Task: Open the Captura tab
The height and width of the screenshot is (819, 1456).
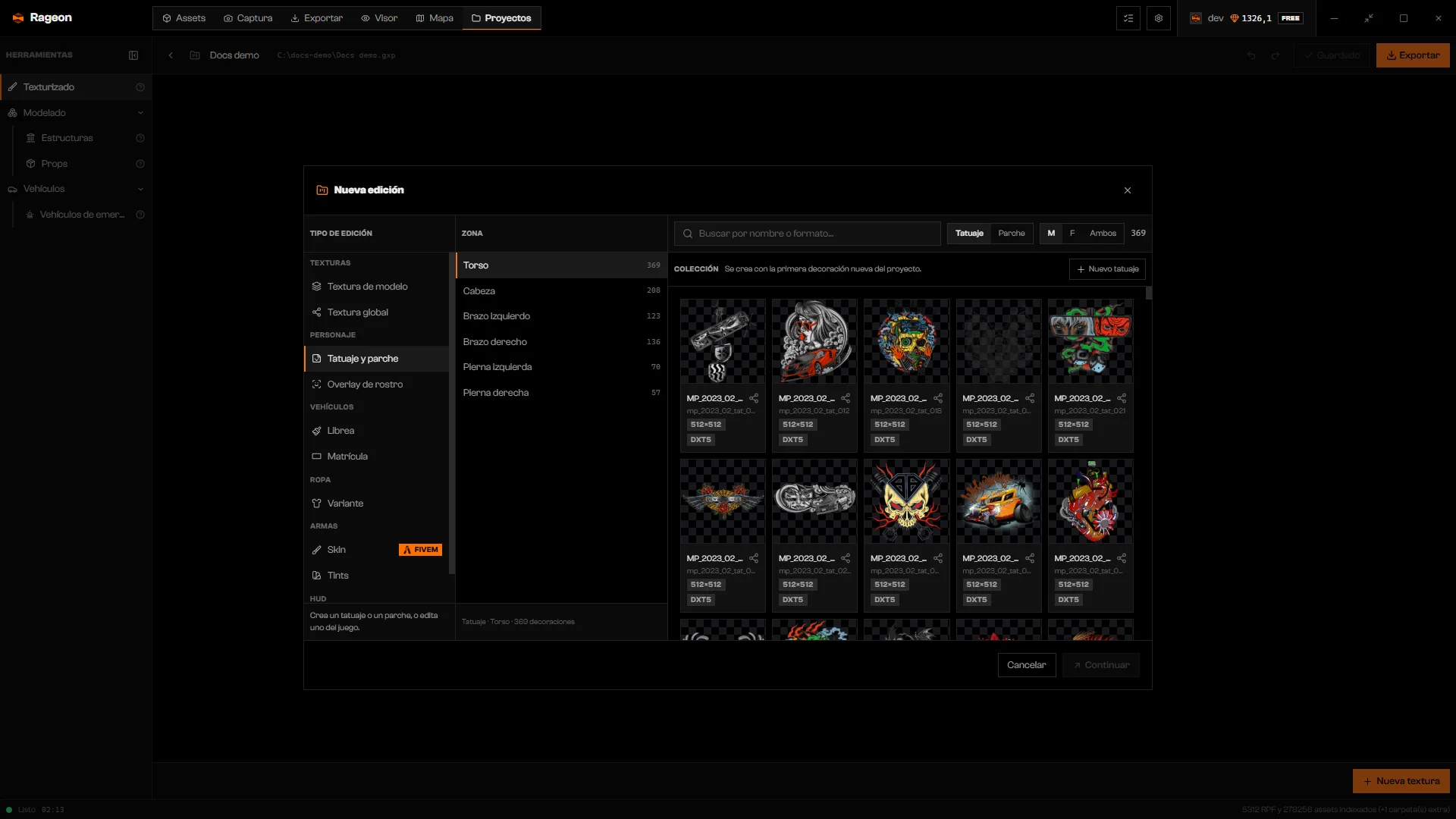Action: [x=248, y=18]
